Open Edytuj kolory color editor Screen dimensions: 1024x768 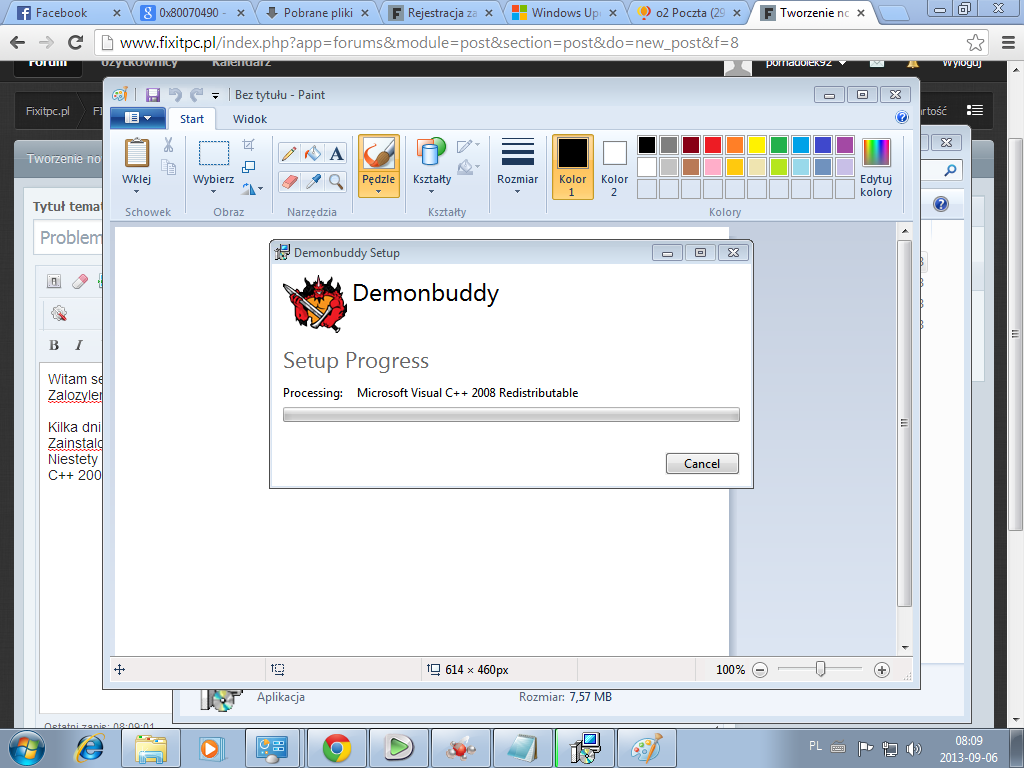[x=876, y=167]
